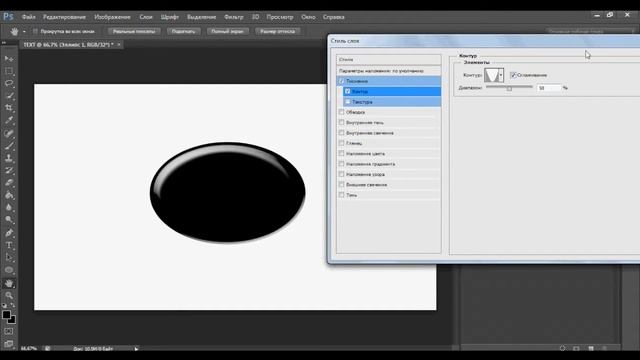Image resolution: width=640 pixels, height=360 pixels.
Task: Select the History Brush tool
Action: (x=9, y=170)
